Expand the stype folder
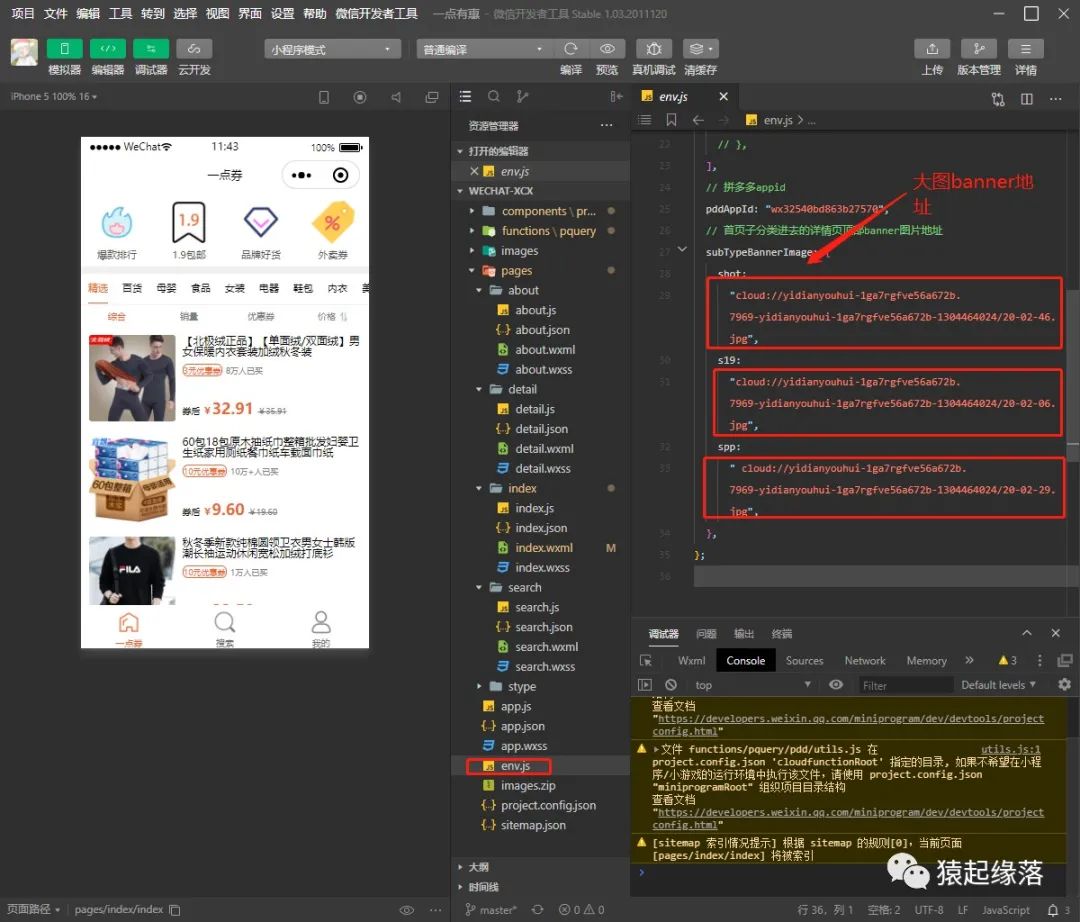 (479, 687)
